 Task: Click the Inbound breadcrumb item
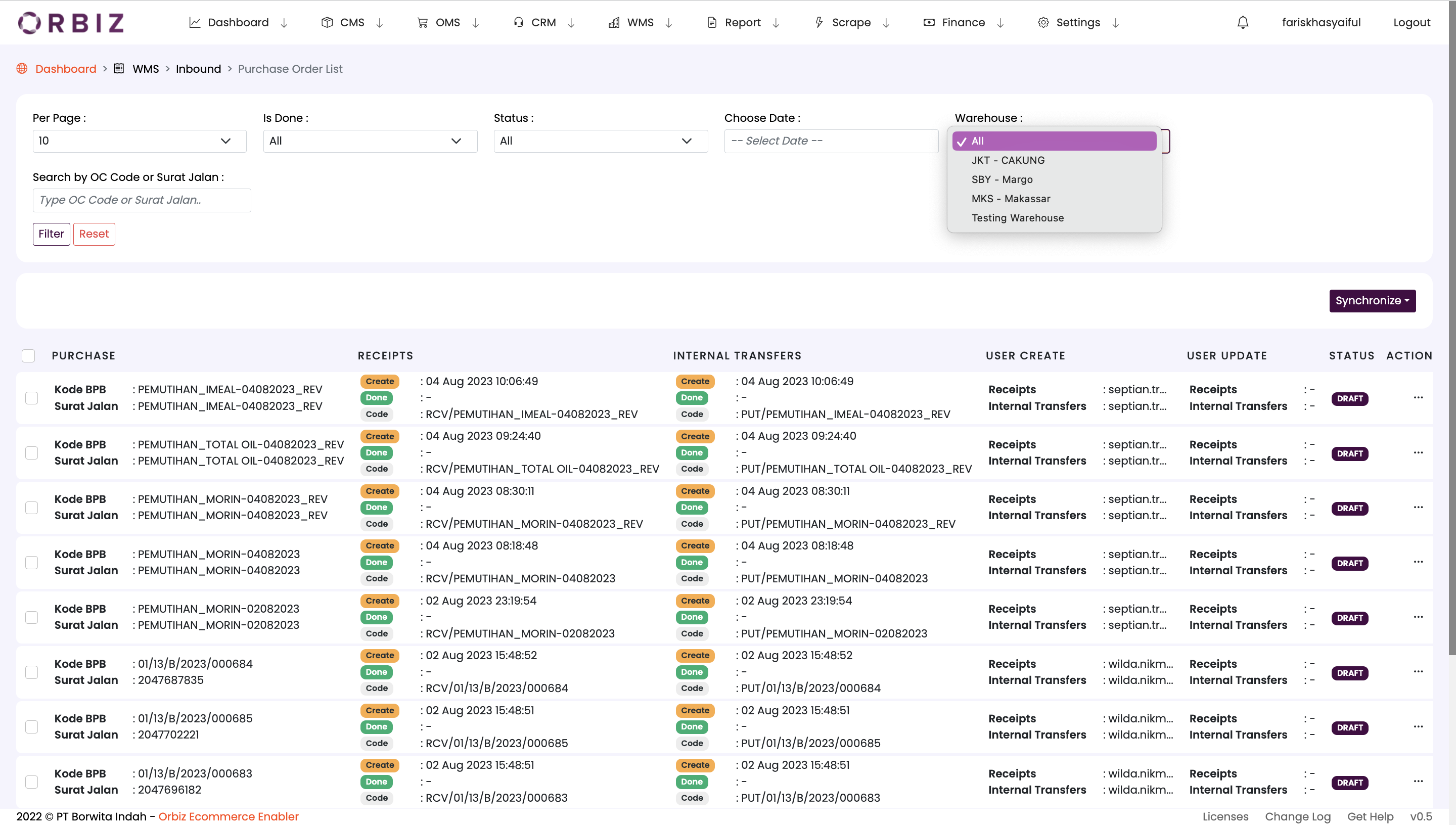click(x=198, y=69)
